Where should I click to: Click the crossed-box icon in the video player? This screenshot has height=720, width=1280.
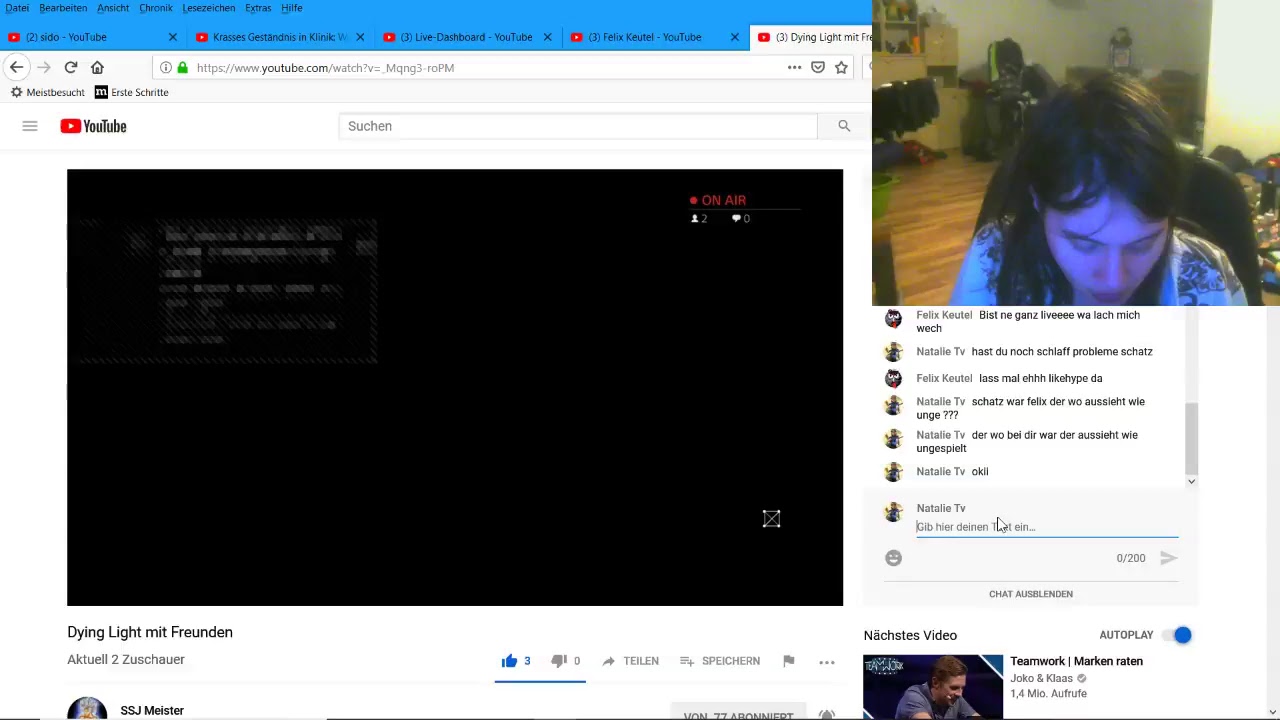pyautogui.click(x=771, y=518)
